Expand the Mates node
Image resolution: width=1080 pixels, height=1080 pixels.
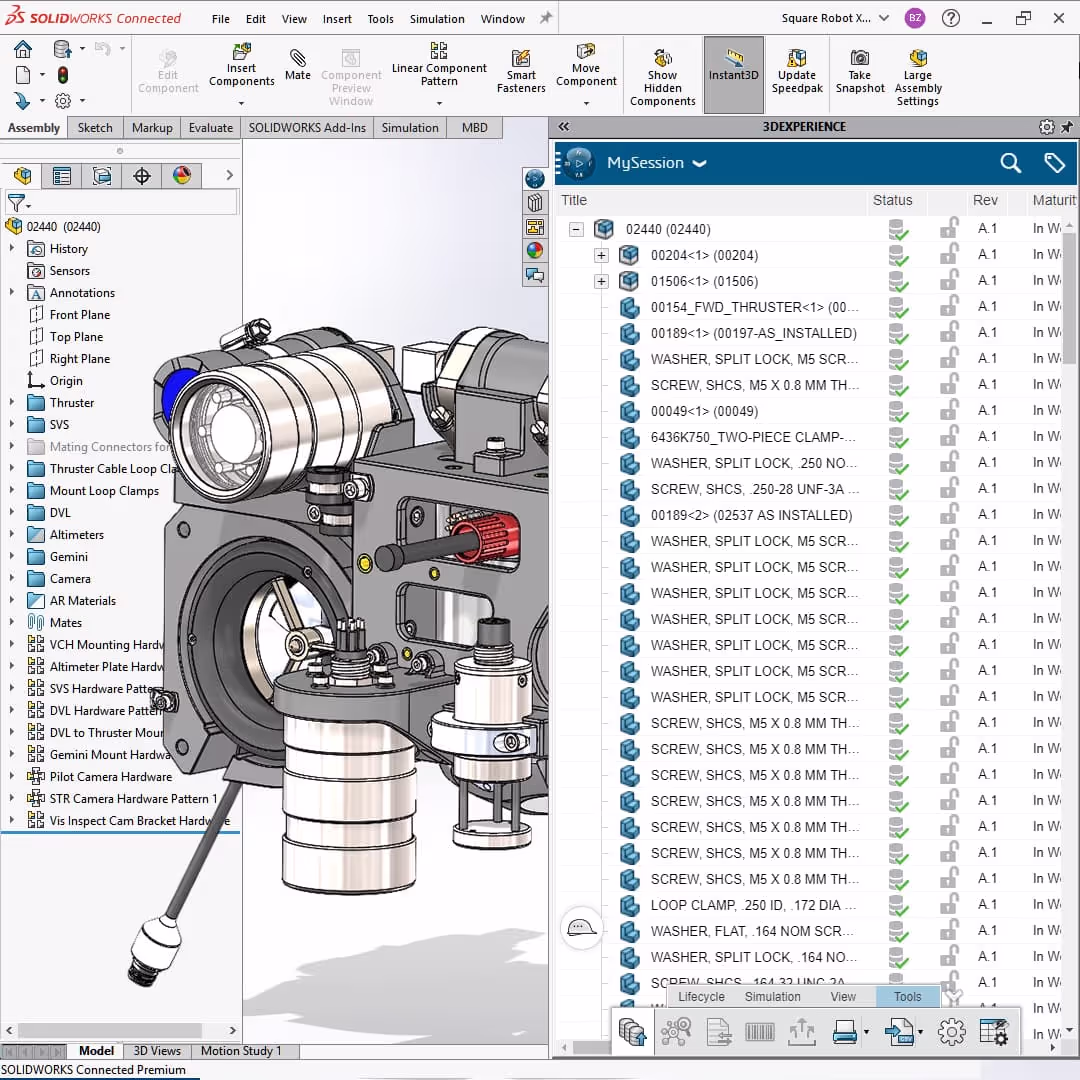tap(12, 621)
